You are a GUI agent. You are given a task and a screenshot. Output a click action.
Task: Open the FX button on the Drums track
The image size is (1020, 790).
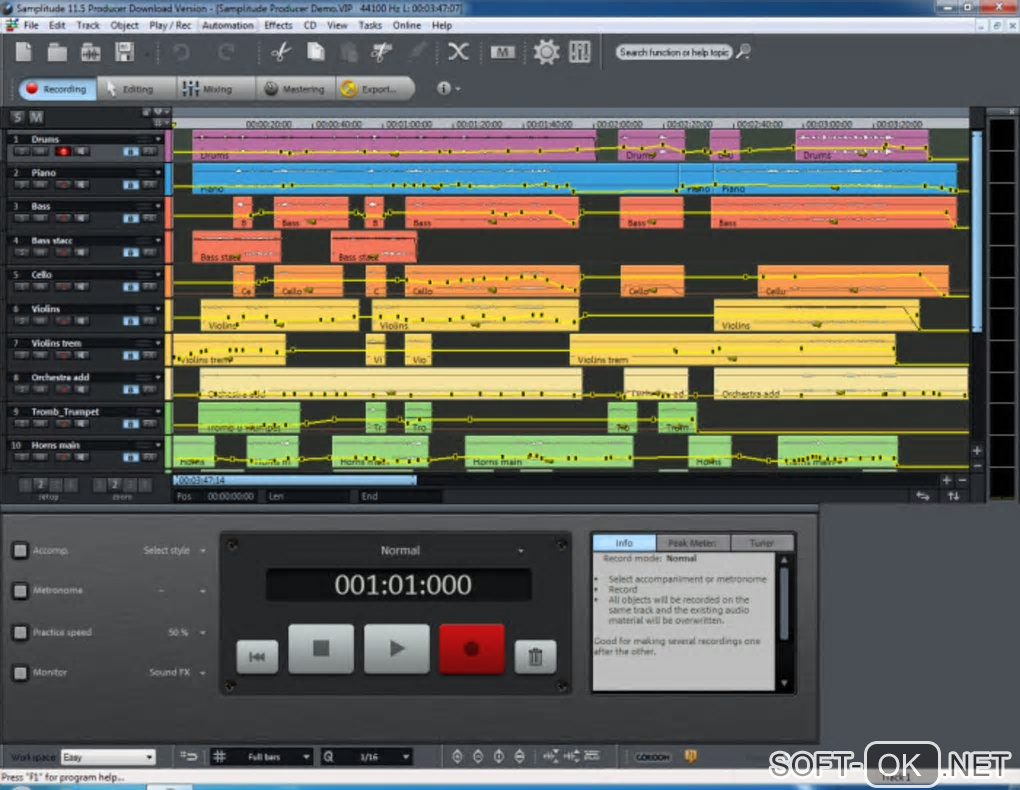(150, 152)
